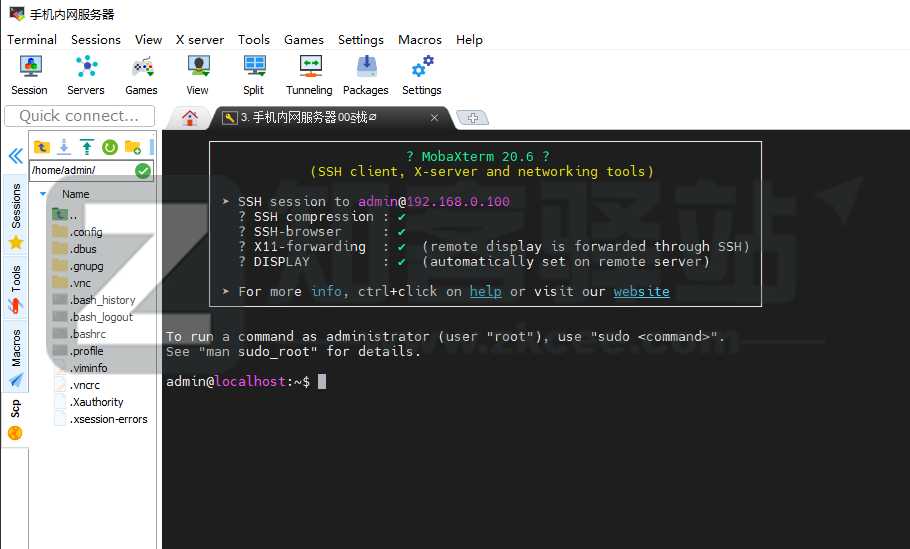Open the Terminal menu
910x549 pixels.
tap(32, 39)
